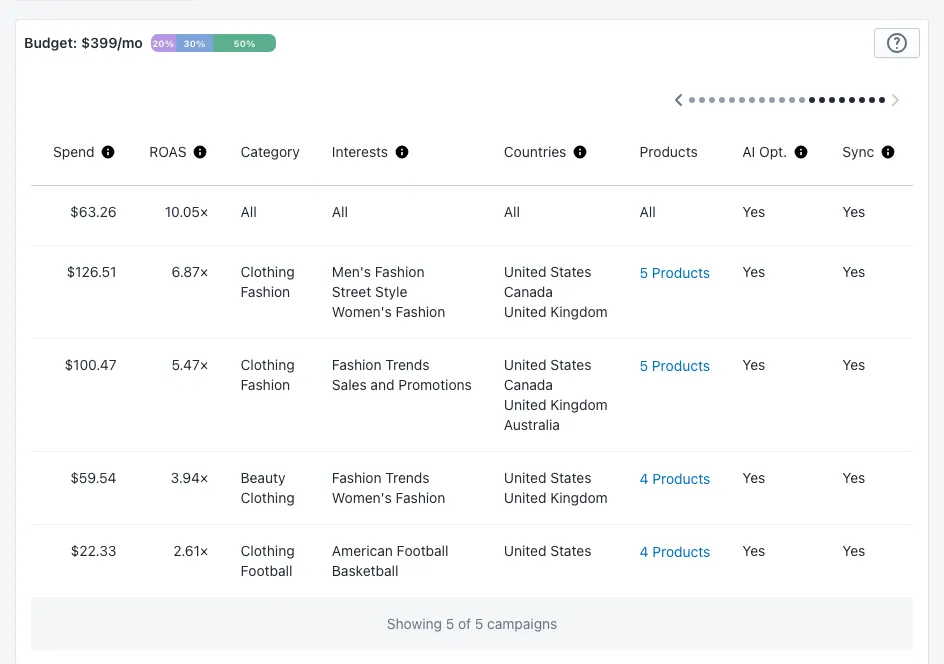Select the ROAS column header
944x664 pixels.
pyautogui.click(x=168, y=152)
